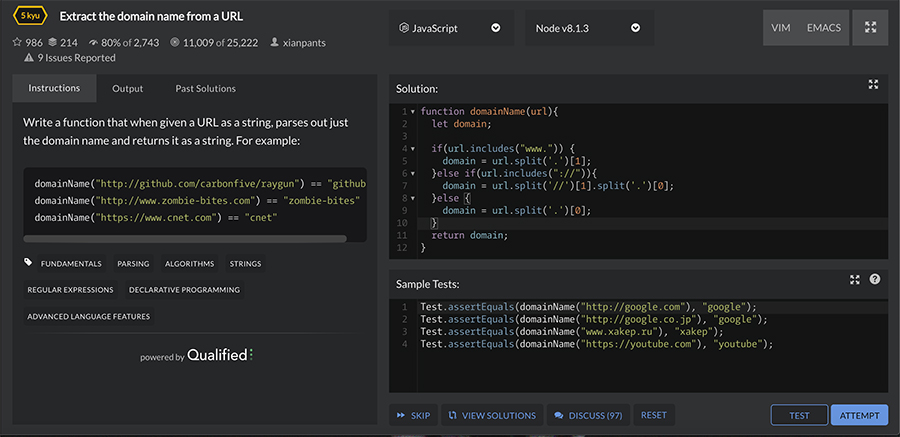Select the ADVANCED LANGUAGE FEATURES tag

pos(88,316)
